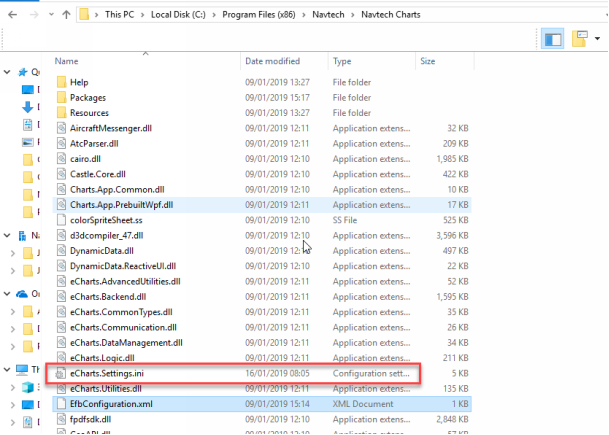Open recent locations dropdown arrow

point(51,15)
